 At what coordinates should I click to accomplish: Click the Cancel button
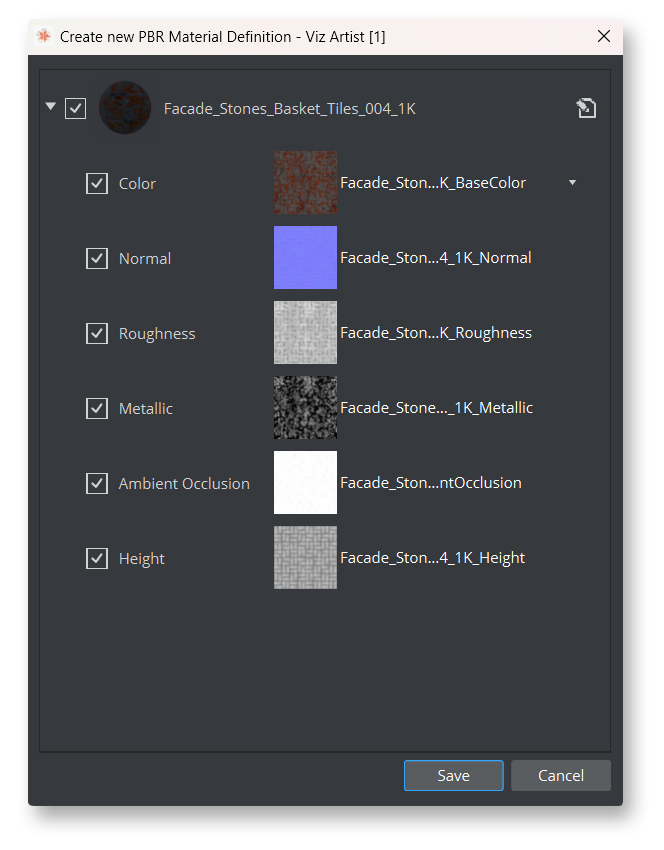point(560,775)
